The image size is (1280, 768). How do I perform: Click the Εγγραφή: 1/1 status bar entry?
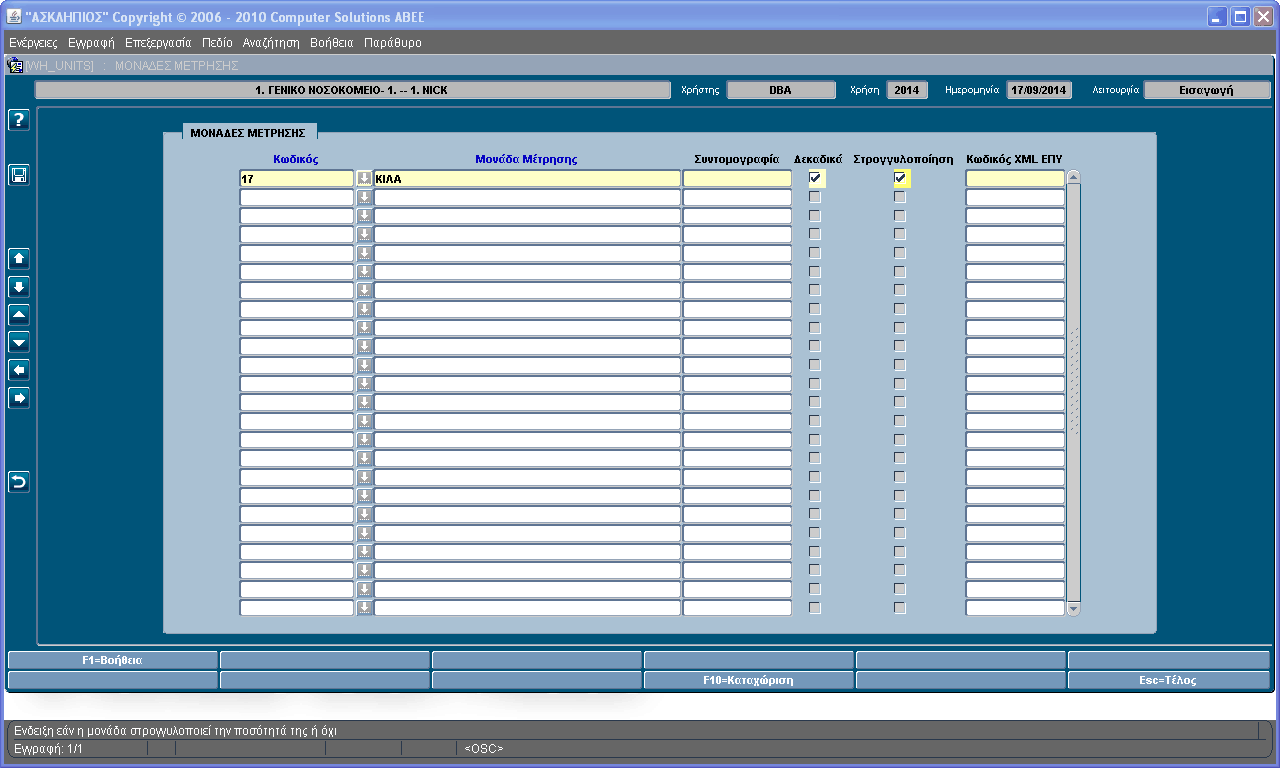point(48,748)
